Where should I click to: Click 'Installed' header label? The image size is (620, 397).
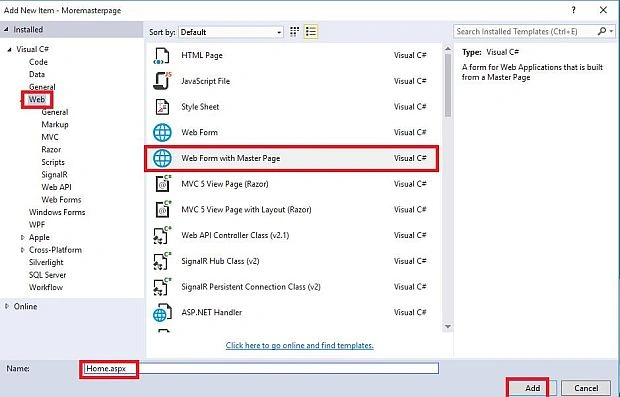[x=28, y=30]
